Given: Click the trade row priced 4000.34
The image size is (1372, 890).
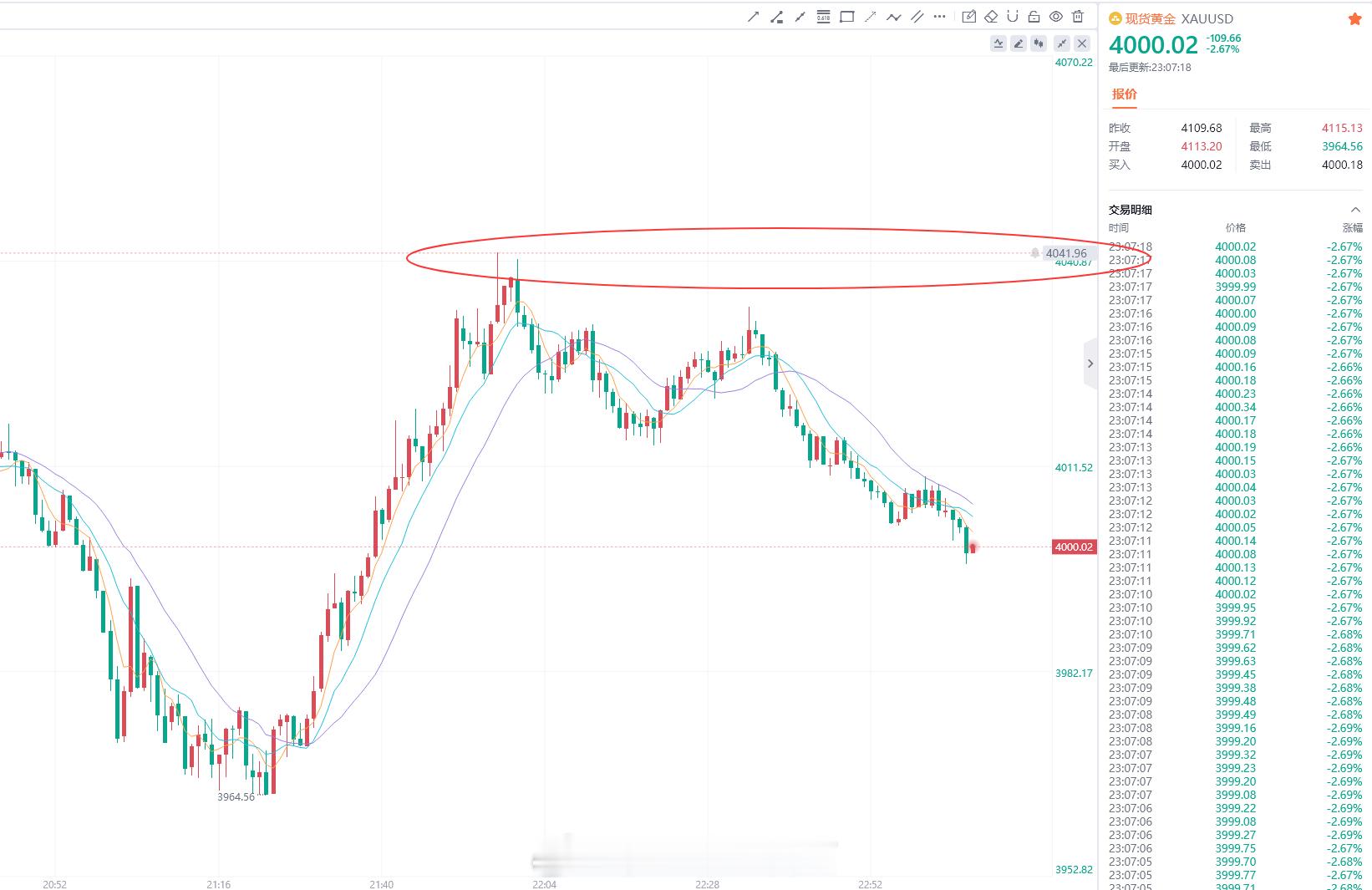Looking at the screenshot, I should tap(1235, 407).
